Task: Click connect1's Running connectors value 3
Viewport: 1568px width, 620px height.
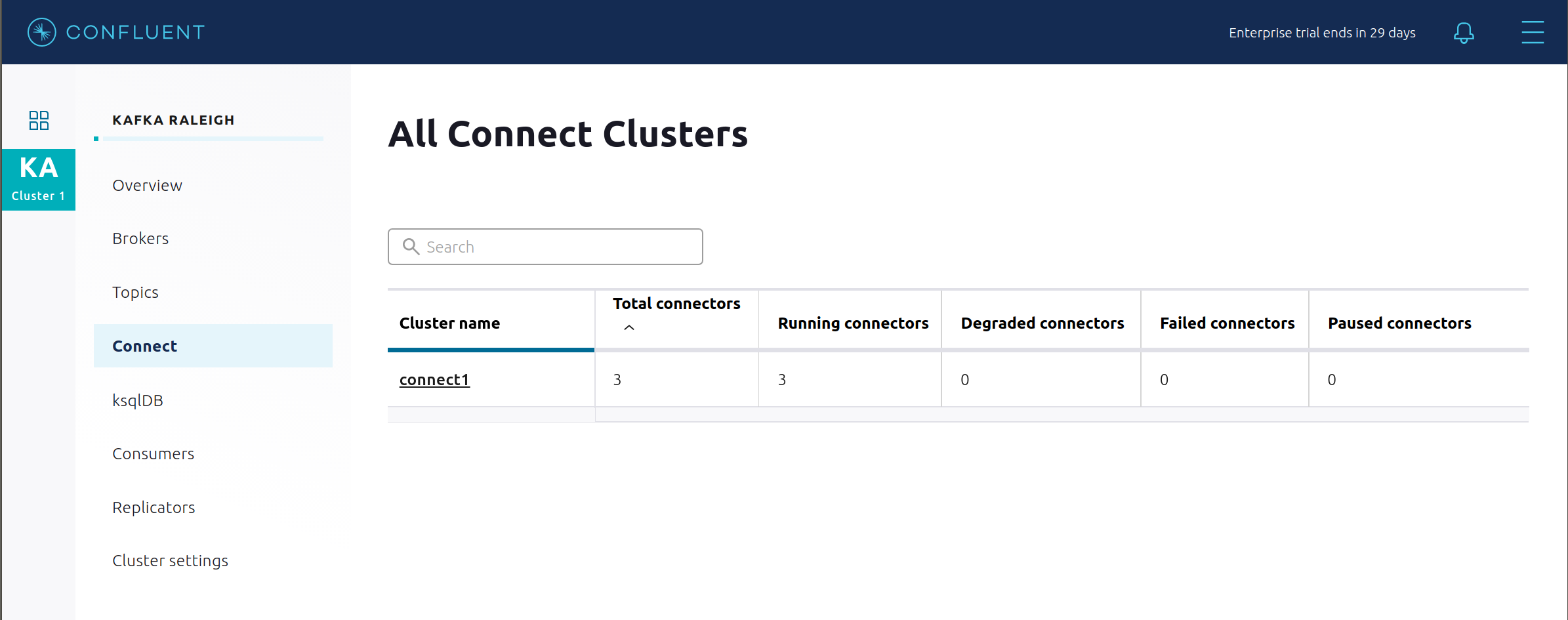Action: coord(782,380)
